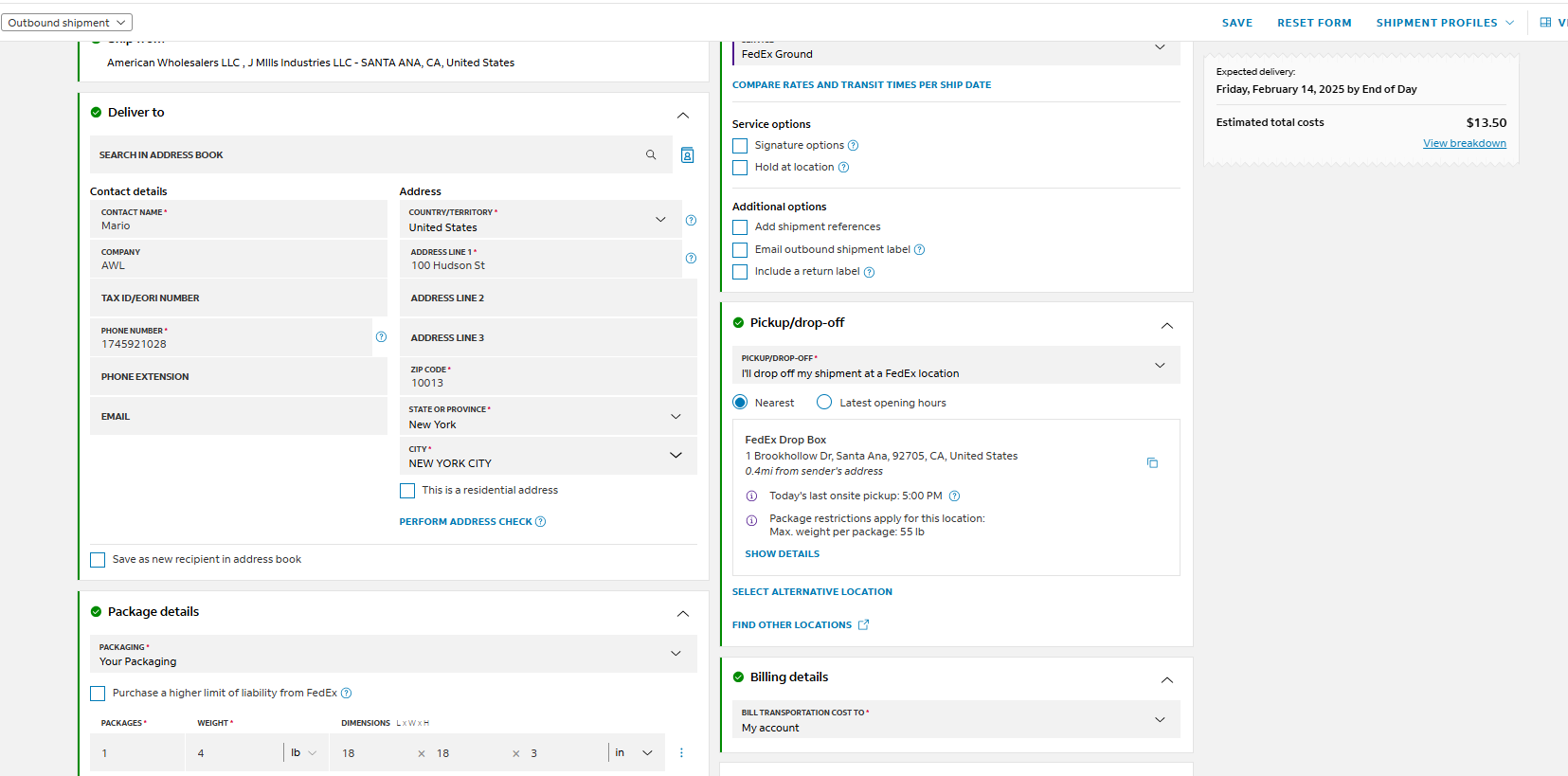Open Shipment Profiles dropdown
This screenshot has width=1568, height=776.
point(1445,23)
